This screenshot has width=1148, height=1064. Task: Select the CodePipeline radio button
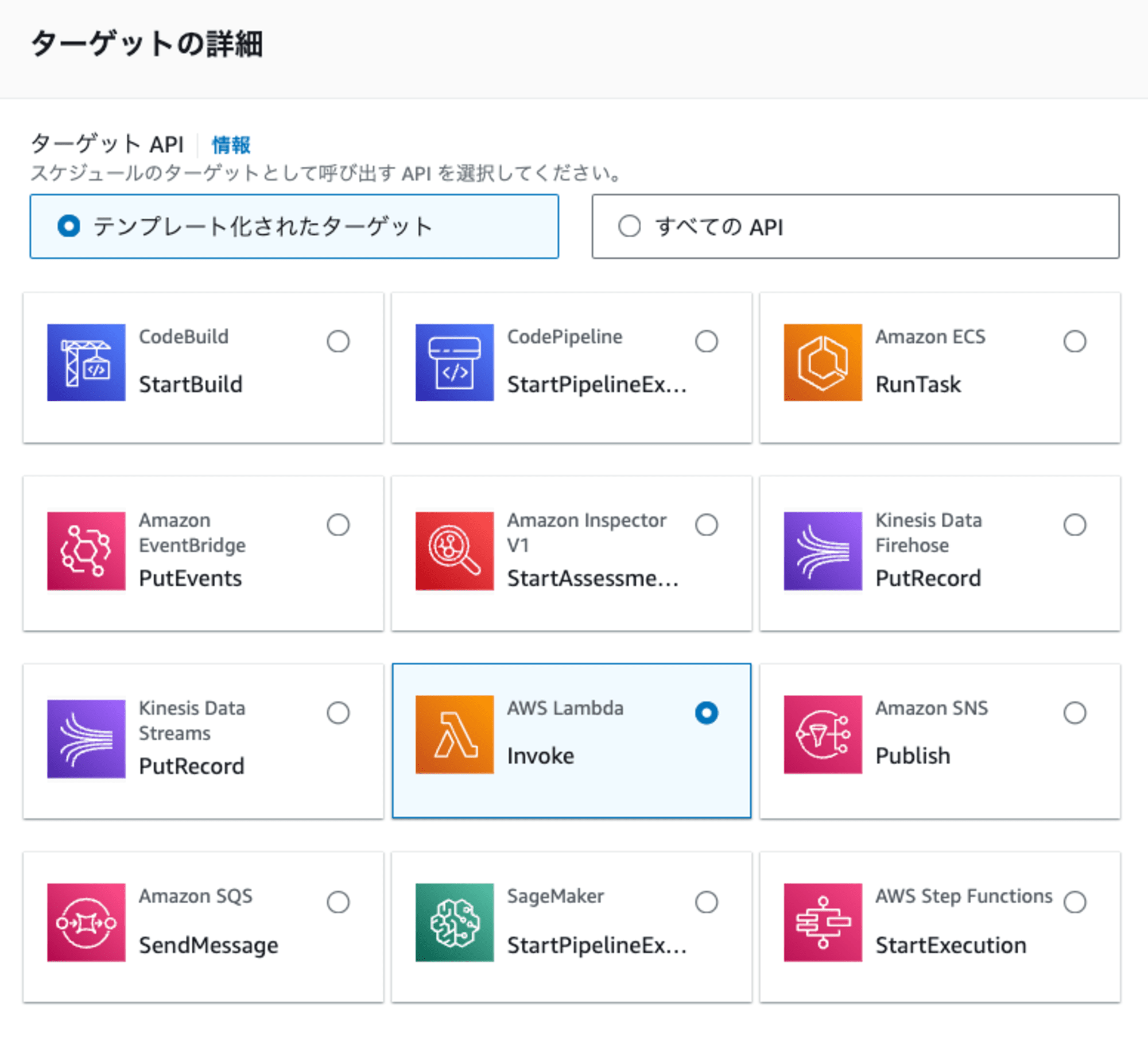point(707,342)
